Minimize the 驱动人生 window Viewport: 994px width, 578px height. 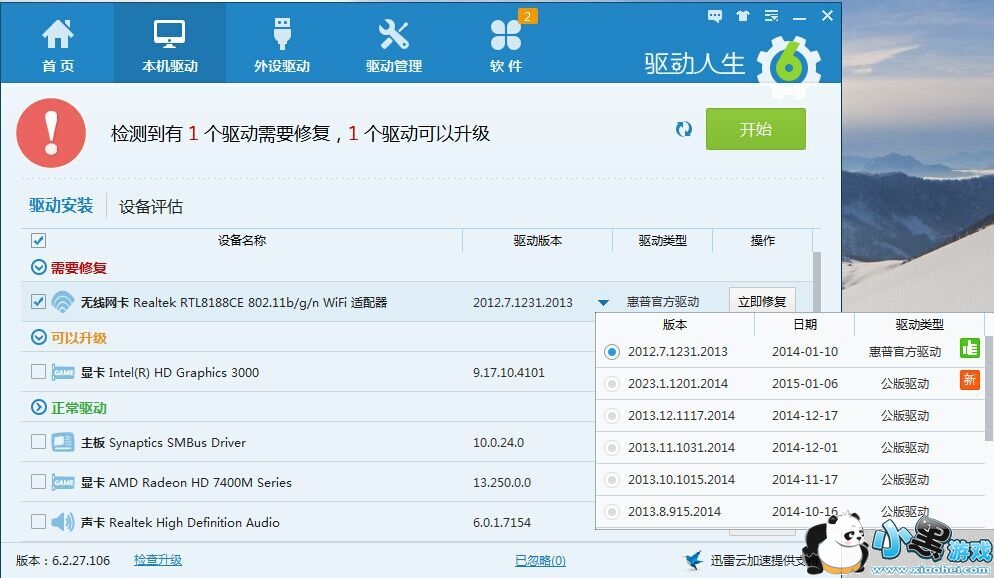[x=799, y=16]
